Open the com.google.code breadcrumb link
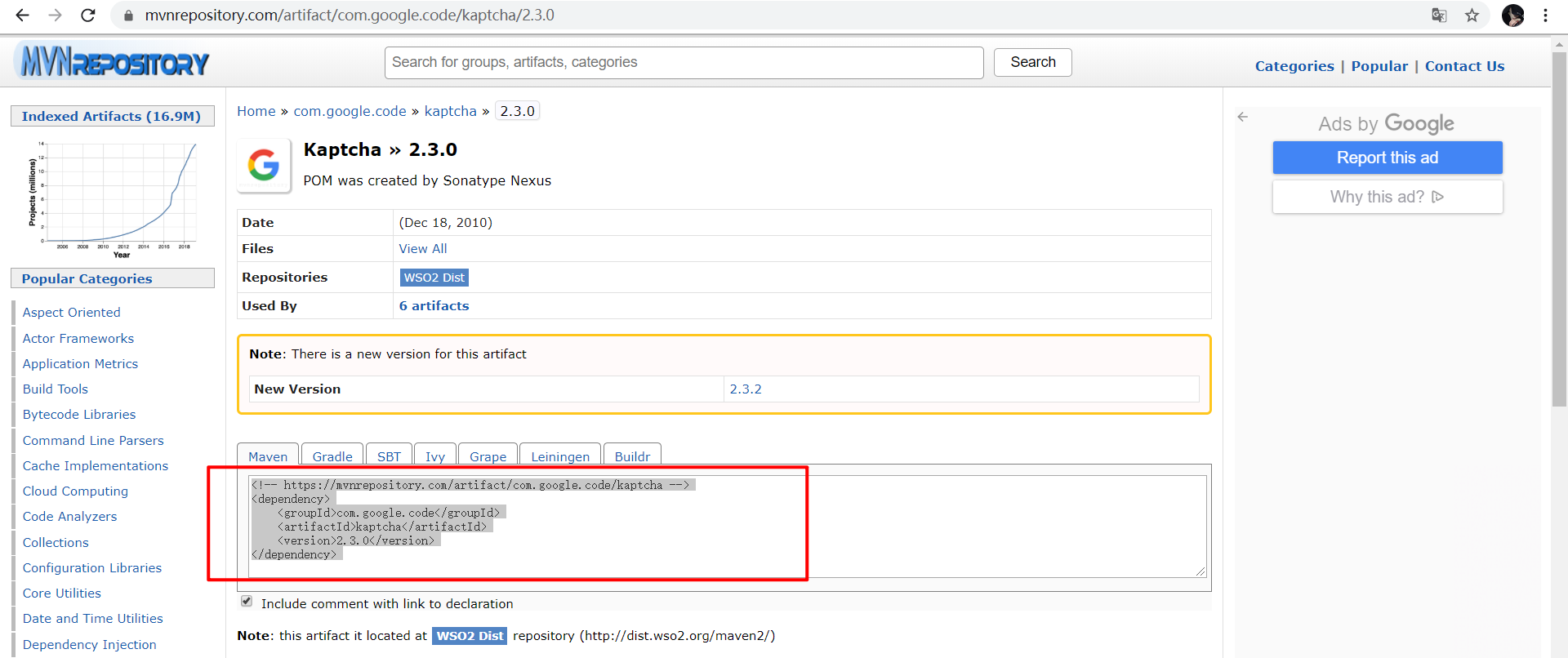The width and height of the screenshot is (1568, 658). click(350, 111)
